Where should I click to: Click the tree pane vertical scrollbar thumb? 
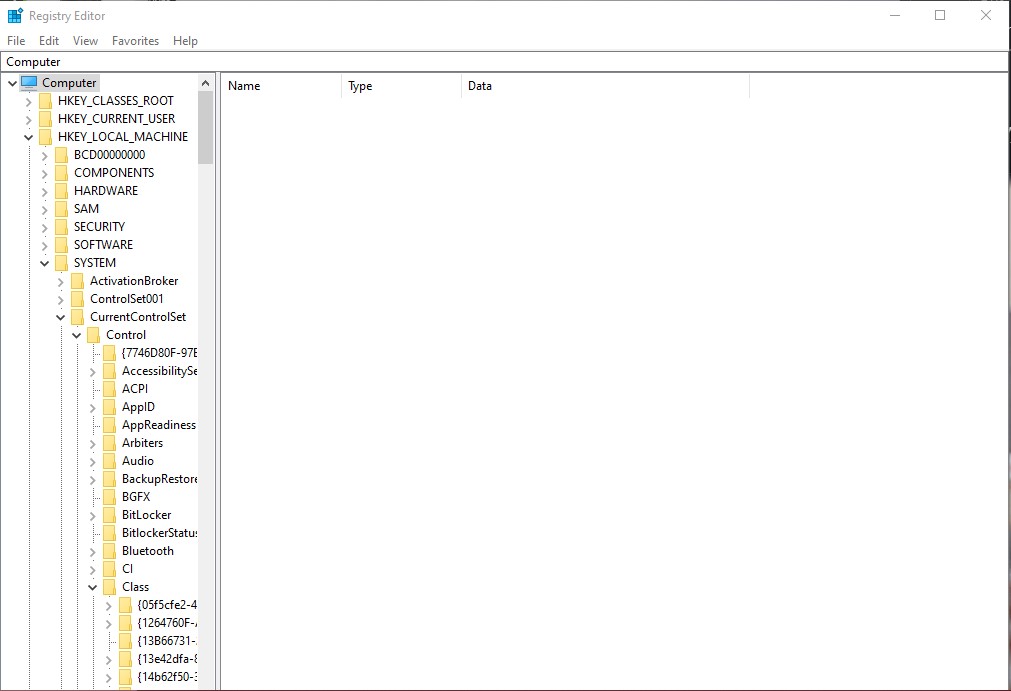tap(206, 128)
